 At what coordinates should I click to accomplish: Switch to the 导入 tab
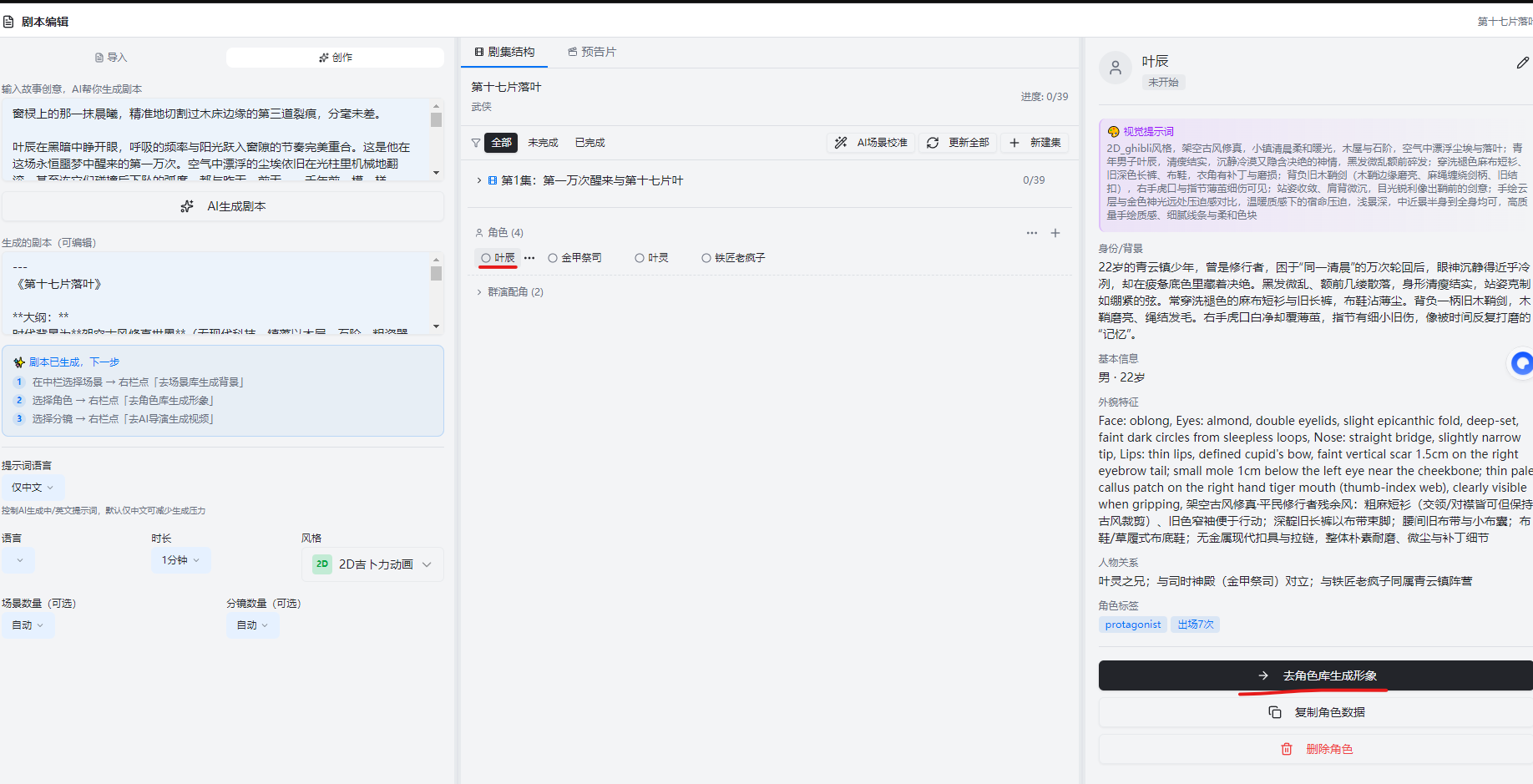click(x=111, y=57)
